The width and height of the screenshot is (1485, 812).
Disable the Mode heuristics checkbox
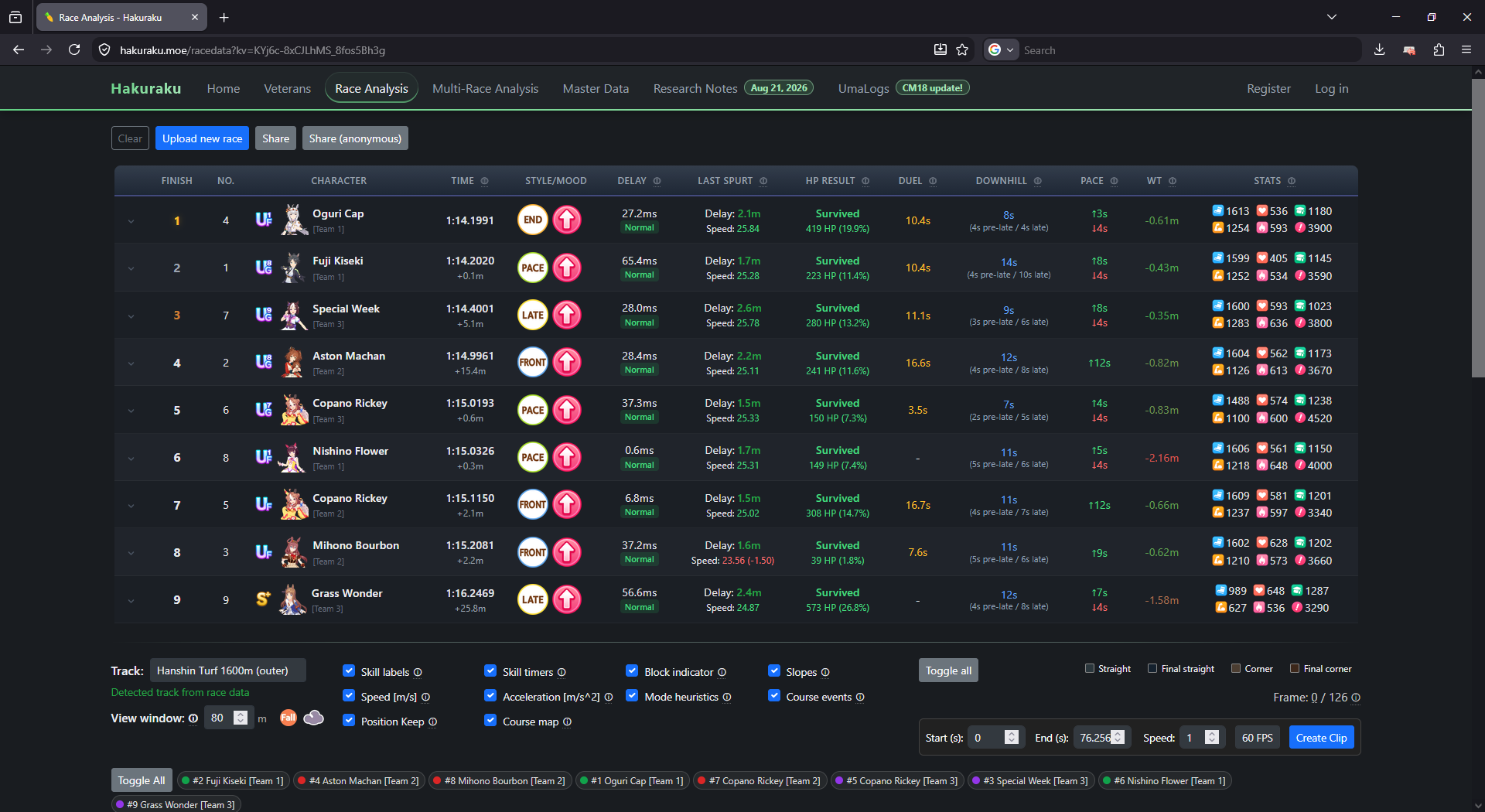click(x=632, y=696)
